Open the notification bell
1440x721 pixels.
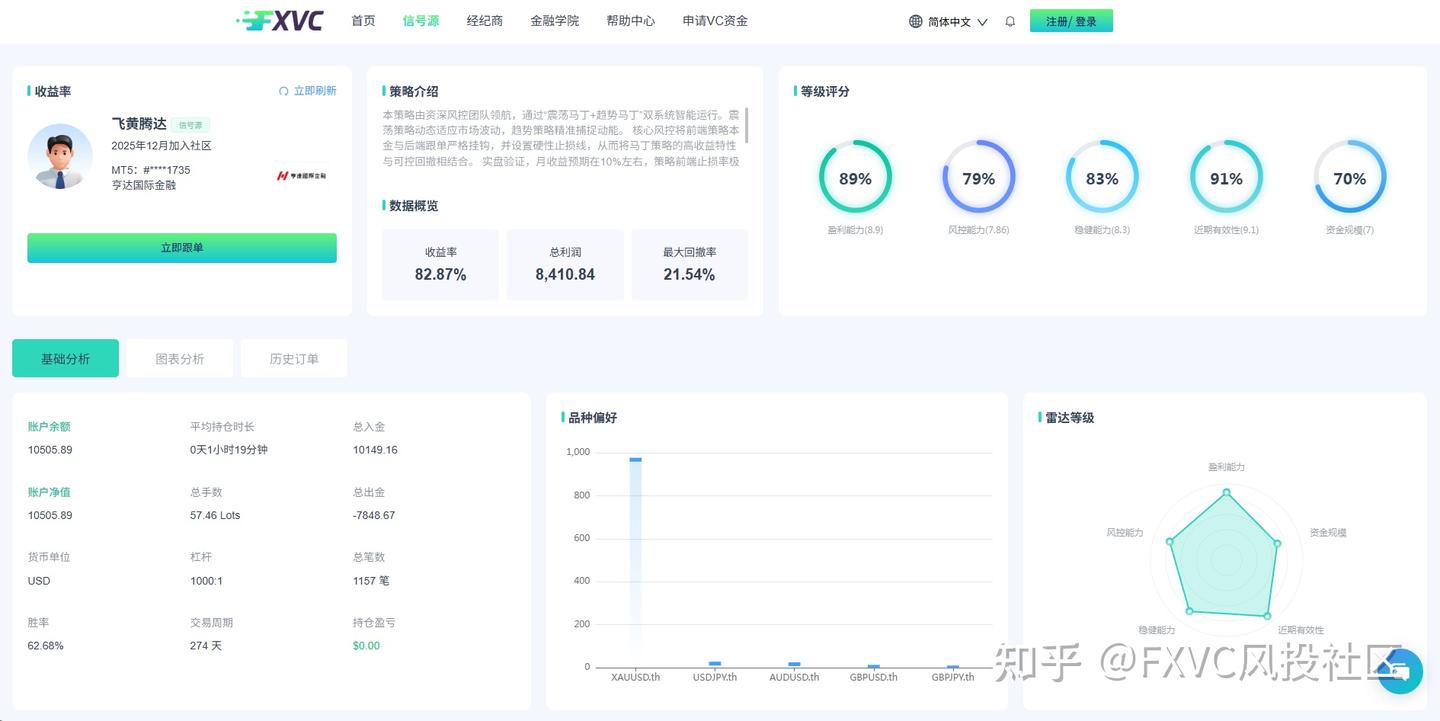(x=1010, y=20)
